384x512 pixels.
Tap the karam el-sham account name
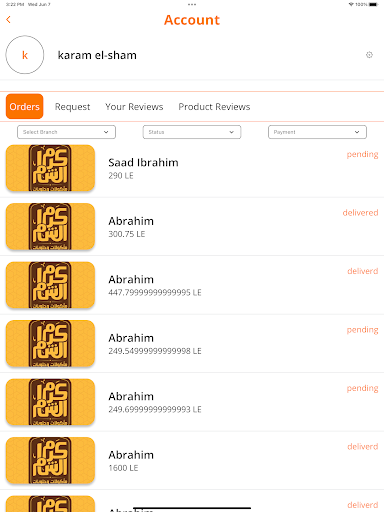(x=97, y=55)
